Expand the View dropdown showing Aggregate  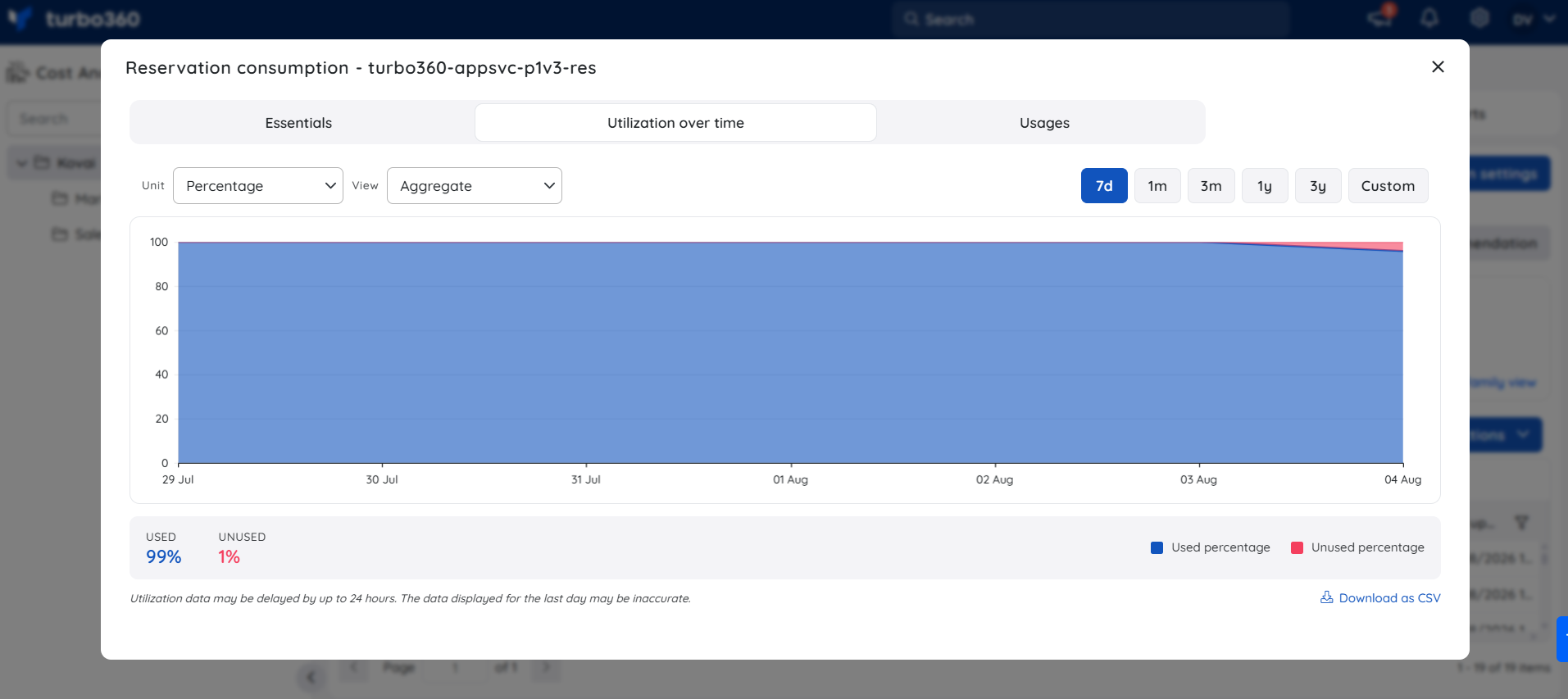click(x=475, y=186)
